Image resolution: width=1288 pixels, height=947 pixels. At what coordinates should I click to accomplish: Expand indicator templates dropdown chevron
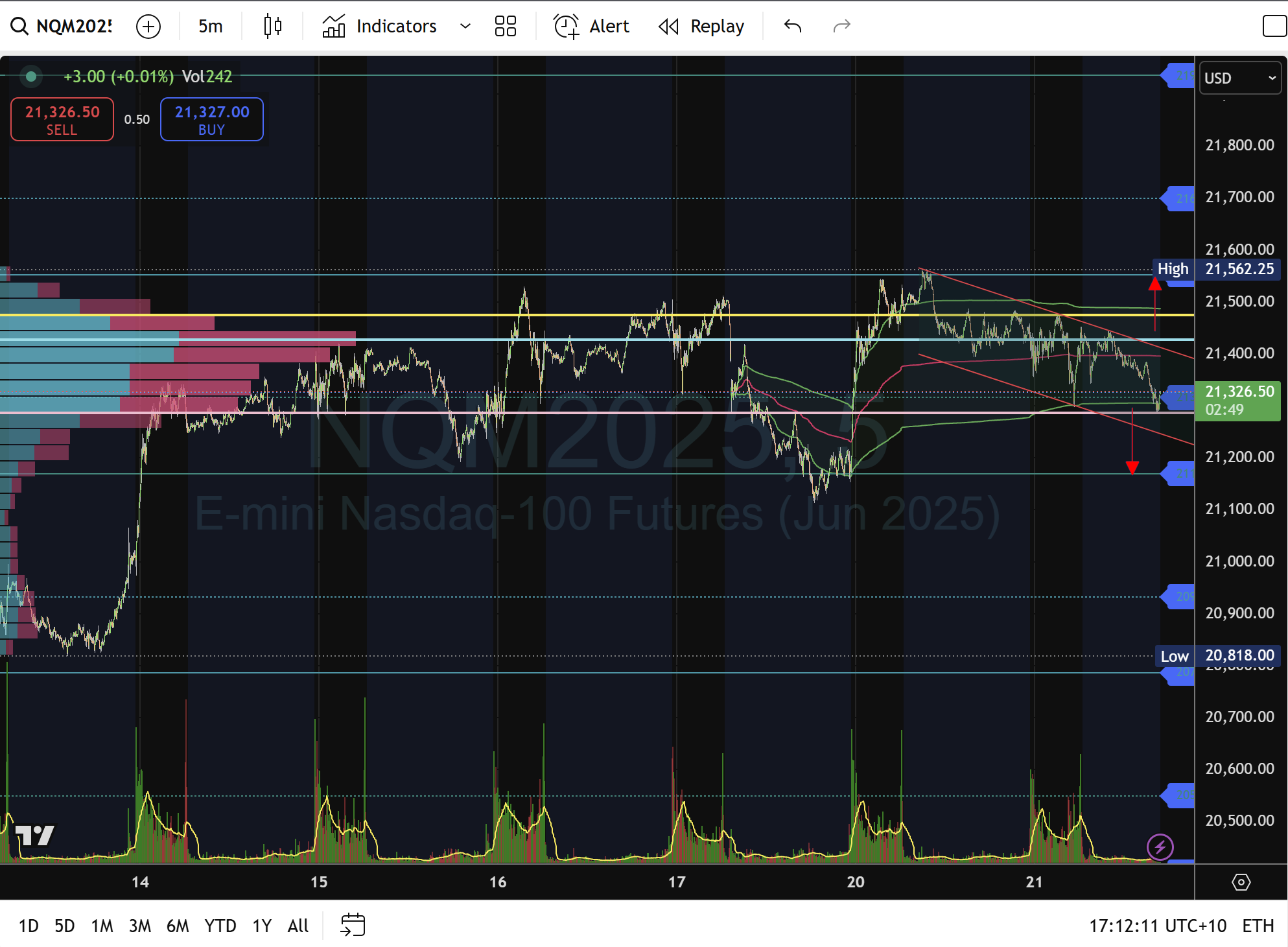[x=465, y=27]
